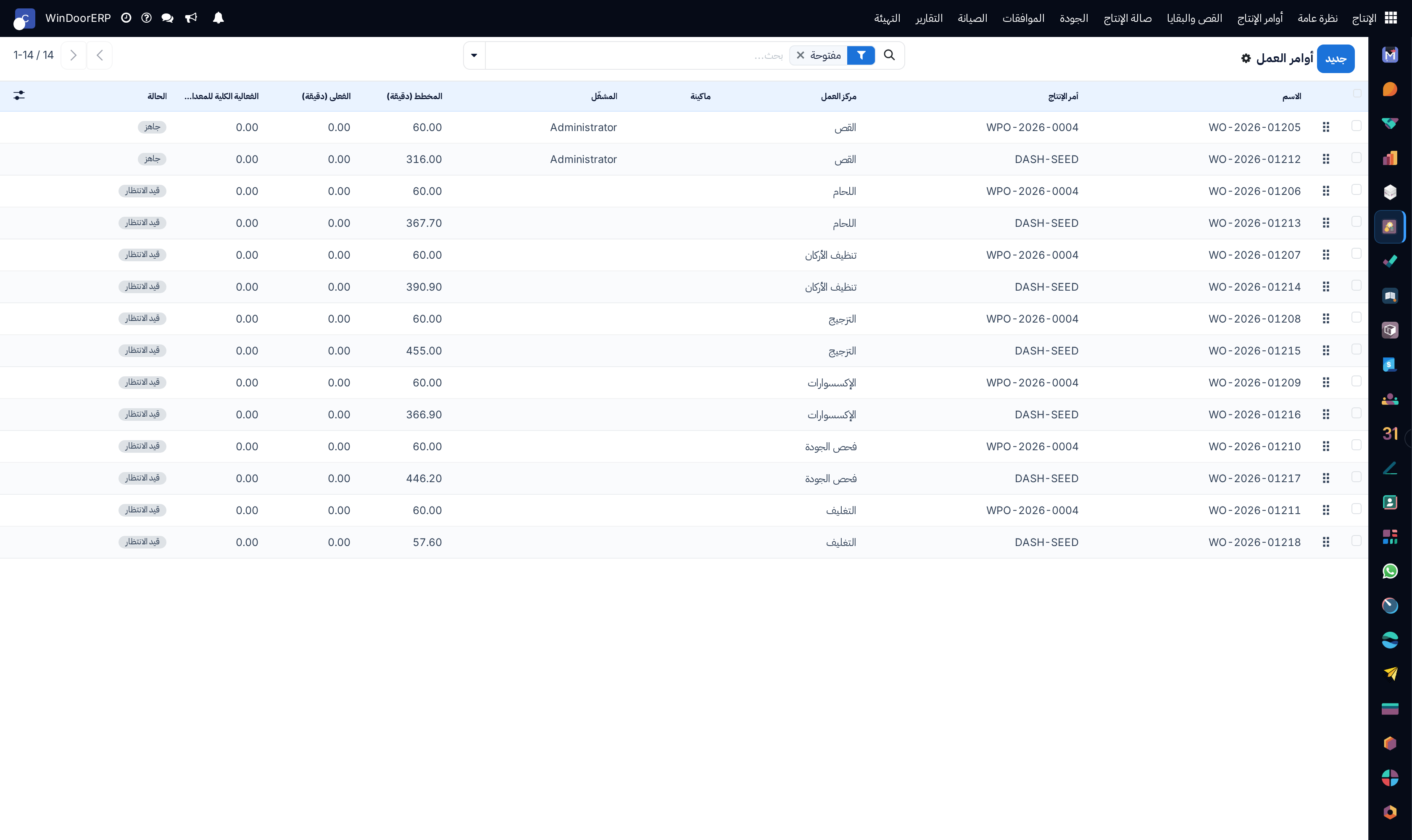Click the بحث search input field
The width and height of the screenshot is (1412, 840).
(x=637, y=55)
